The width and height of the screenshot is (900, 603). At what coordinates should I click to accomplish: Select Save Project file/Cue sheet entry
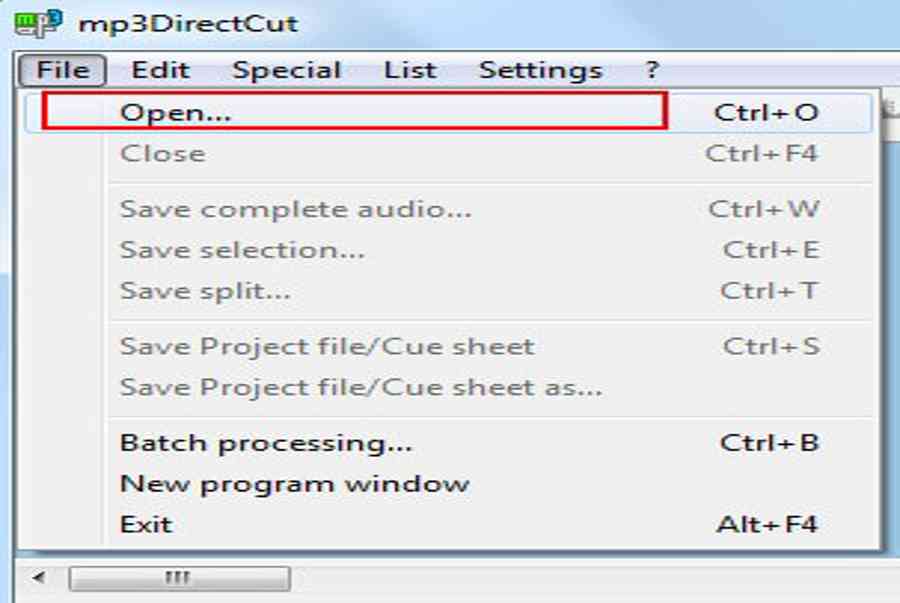(x=449, y=347)
